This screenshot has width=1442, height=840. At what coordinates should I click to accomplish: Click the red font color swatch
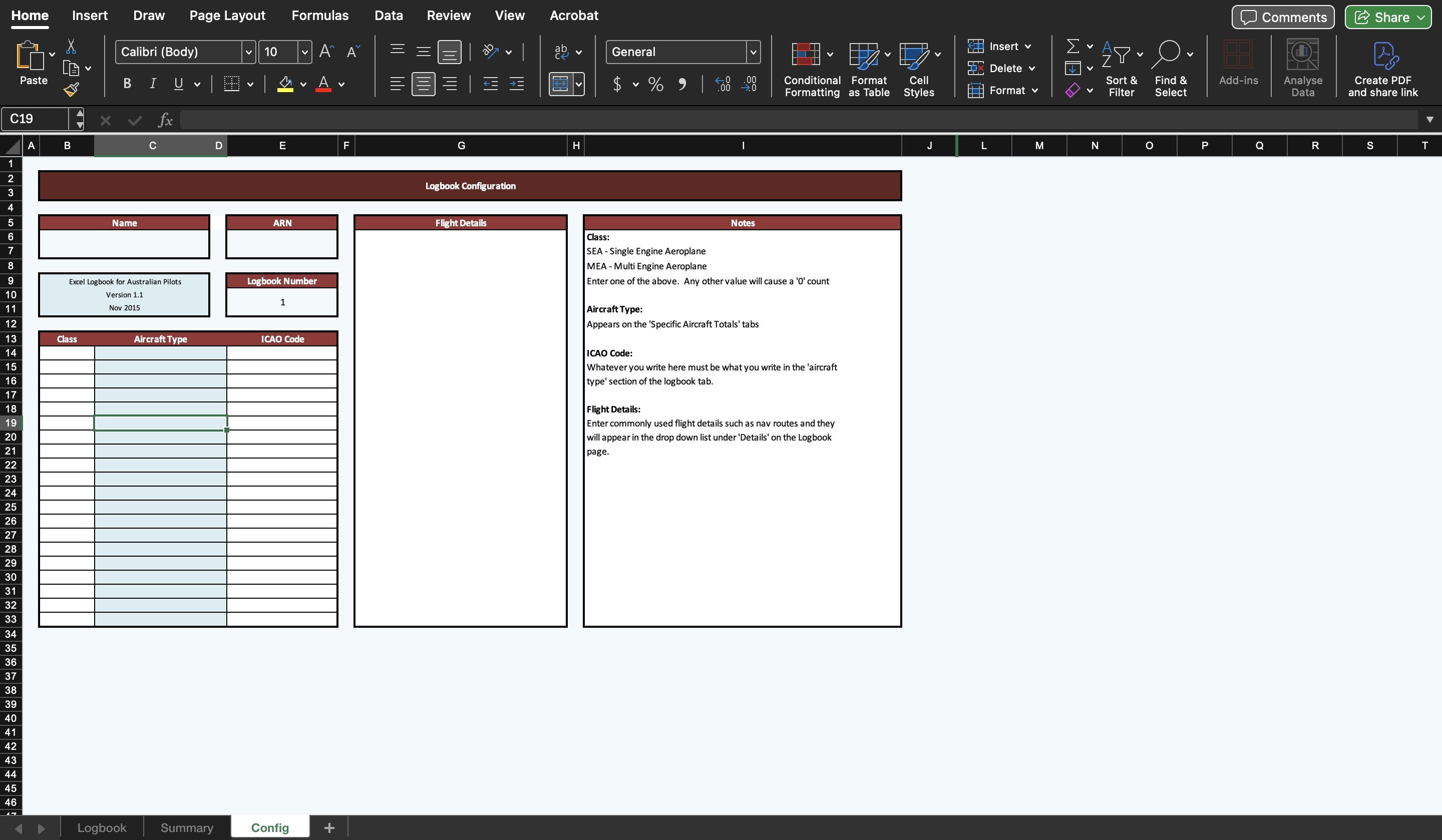tap(323, 89)
